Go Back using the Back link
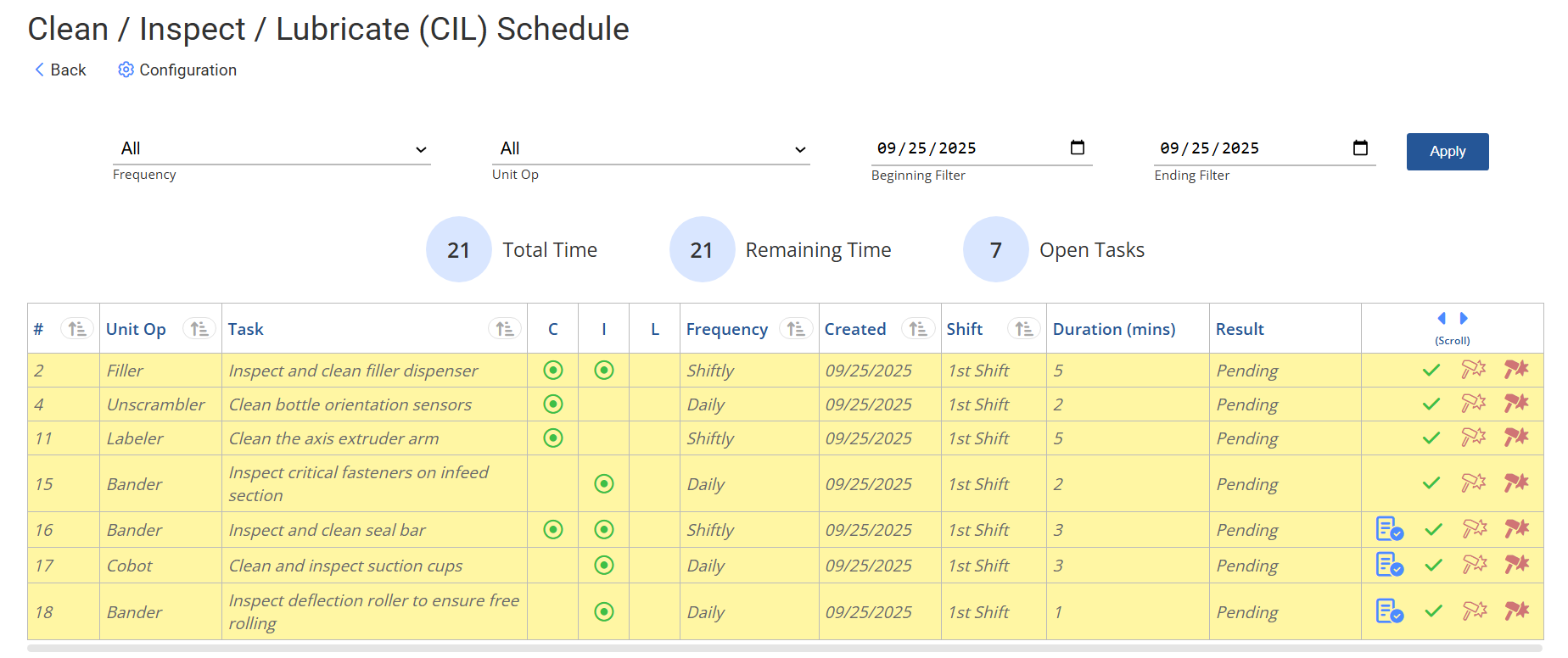The image size is (1568, 658). [60, 70]
